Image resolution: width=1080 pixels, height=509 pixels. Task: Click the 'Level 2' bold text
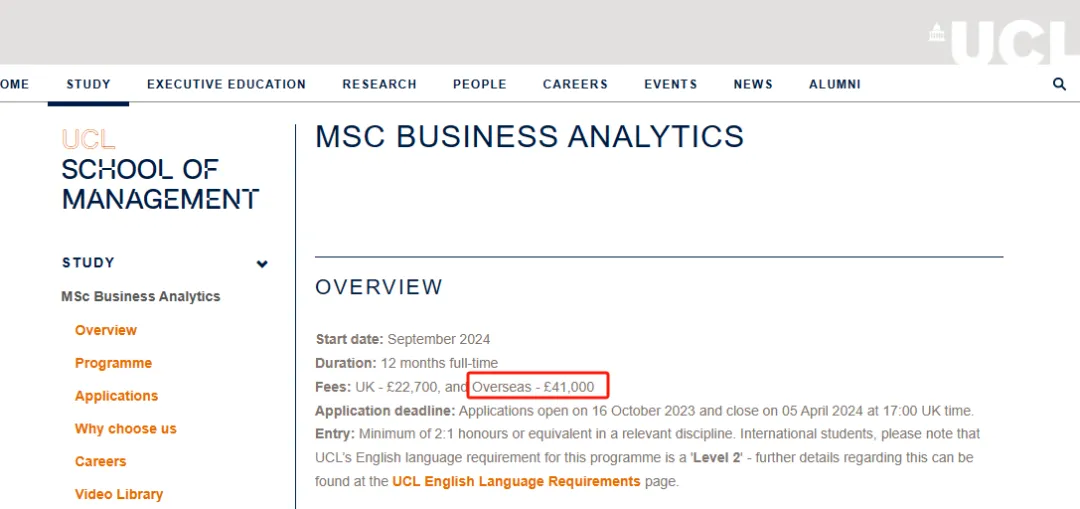pyautogui.click(x=716, y=457)
